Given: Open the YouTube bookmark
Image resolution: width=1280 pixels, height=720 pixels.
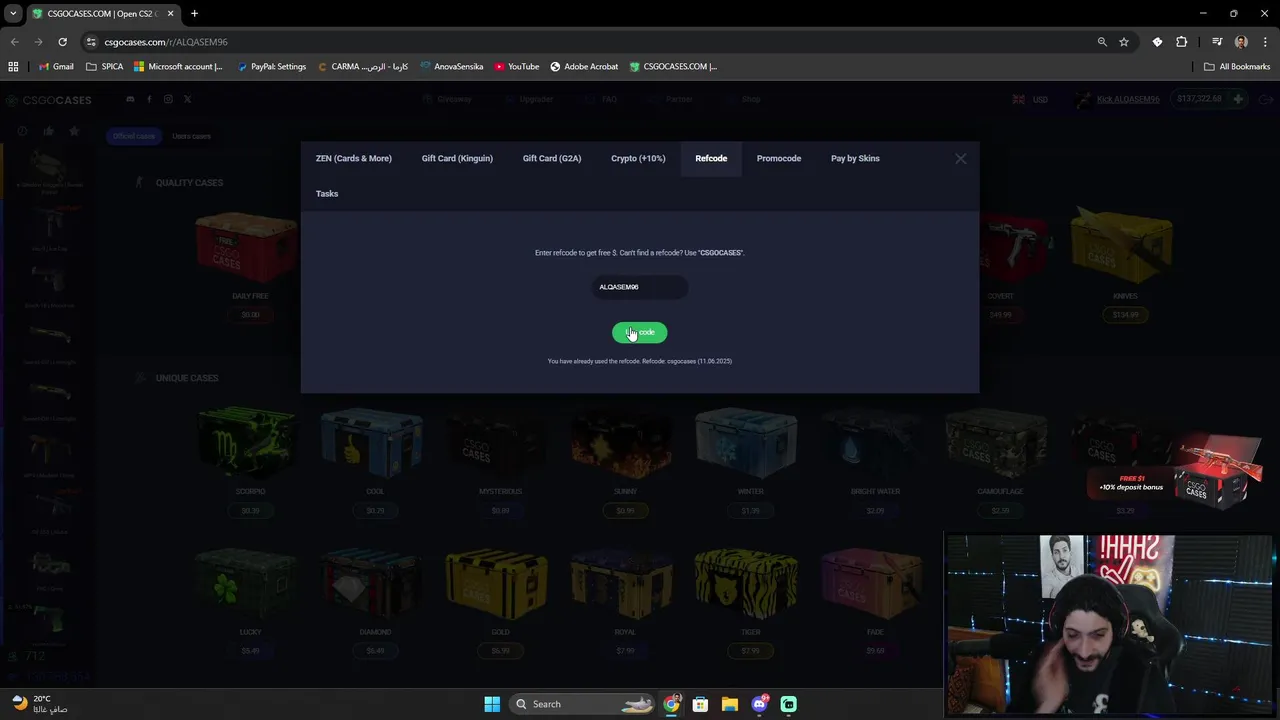Looking at the screenshot, I should pyautogui.click(x=517, y=66).
